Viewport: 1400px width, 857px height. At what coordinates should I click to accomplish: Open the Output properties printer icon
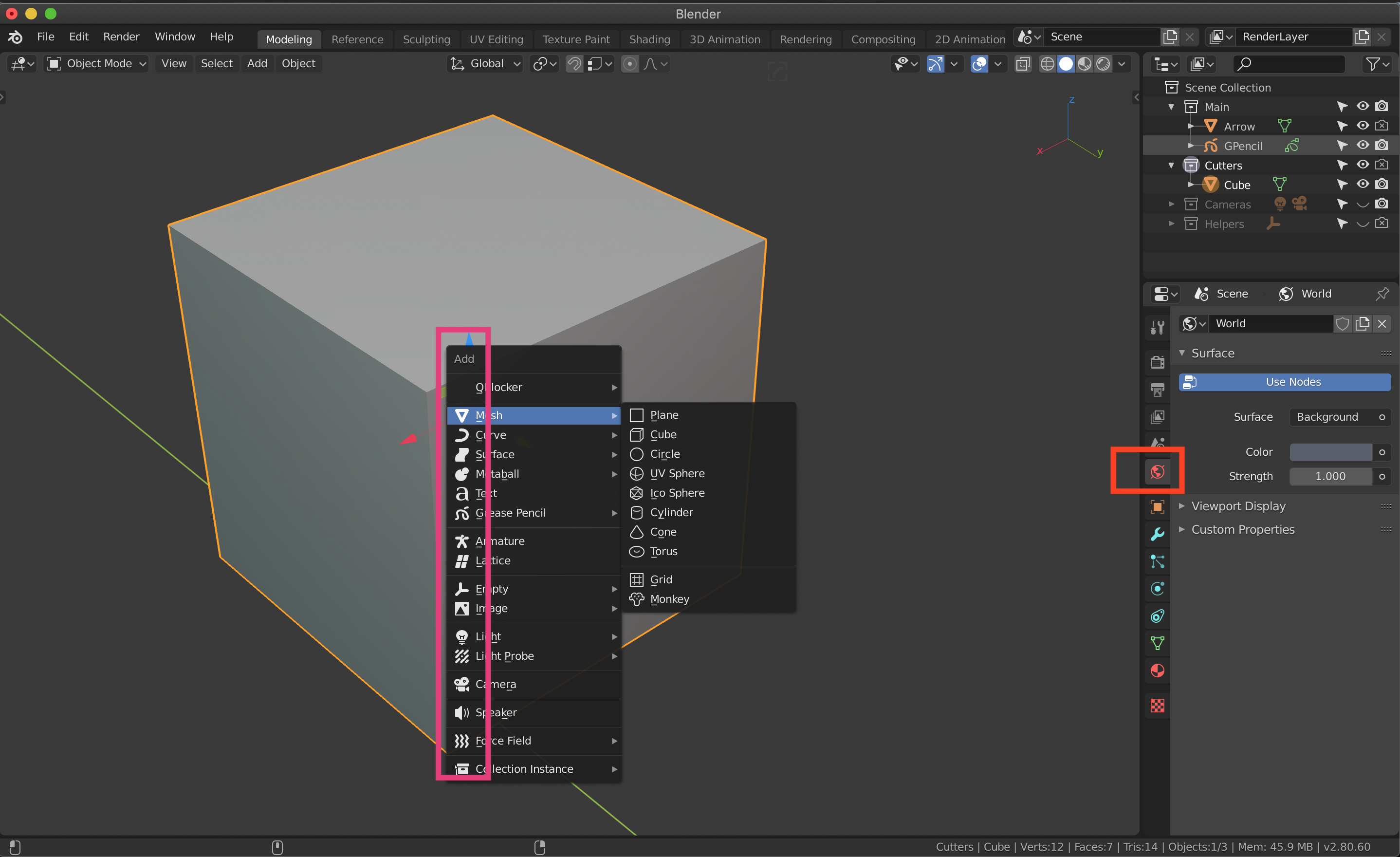1157,389
